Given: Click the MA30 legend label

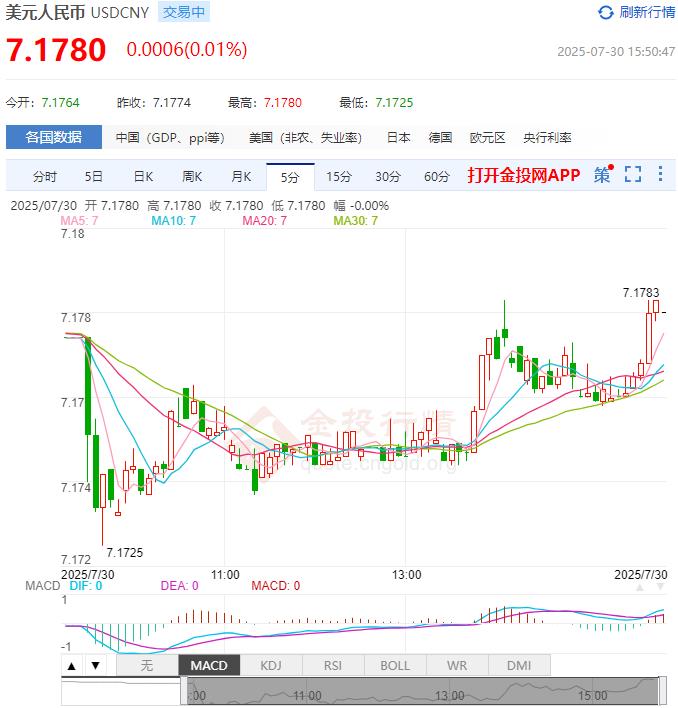Looking at the screenshot, I should click(x=356, y=221).
